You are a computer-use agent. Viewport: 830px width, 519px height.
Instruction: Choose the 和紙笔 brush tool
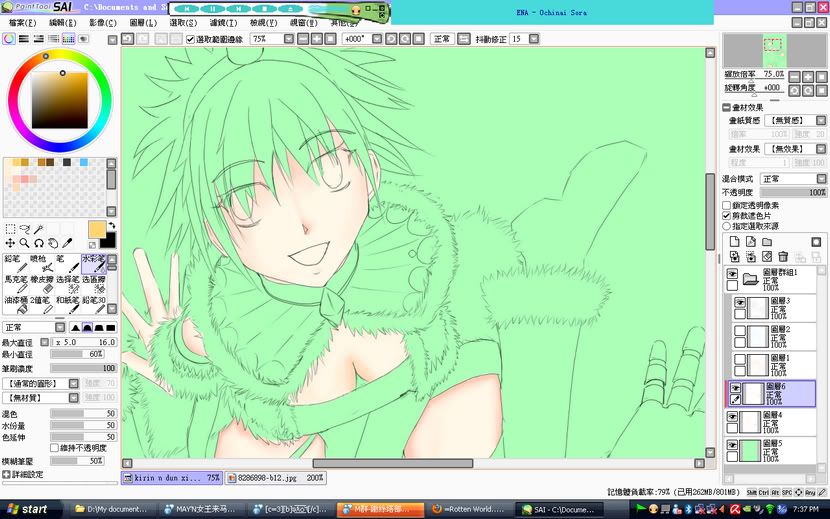click(x=67, y=305)
